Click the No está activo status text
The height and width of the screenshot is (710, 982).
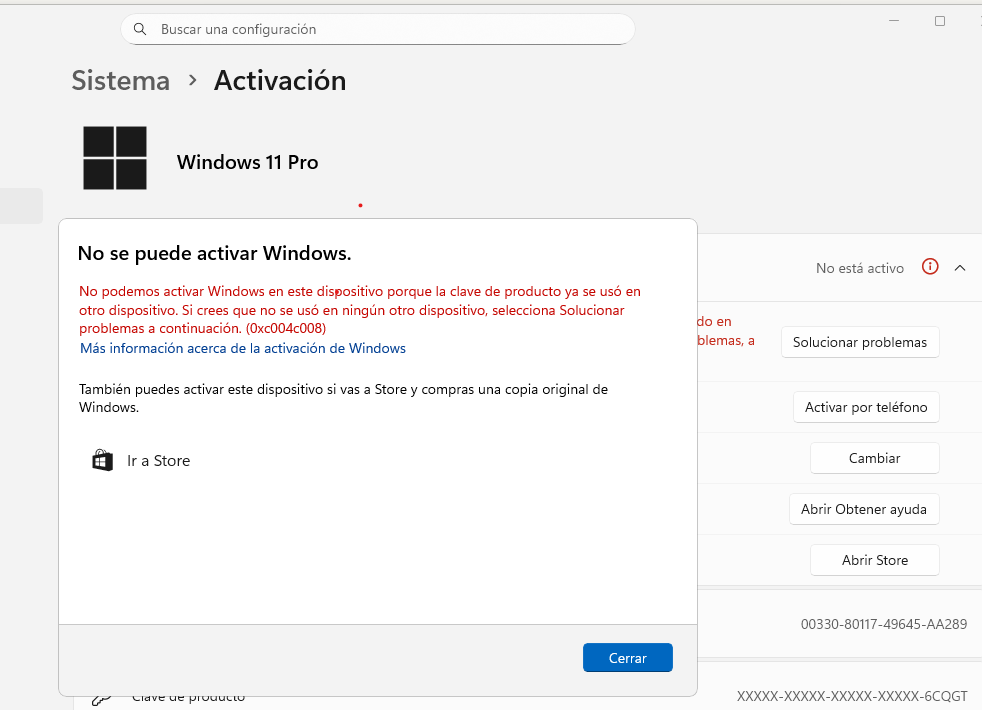point(860,269)
